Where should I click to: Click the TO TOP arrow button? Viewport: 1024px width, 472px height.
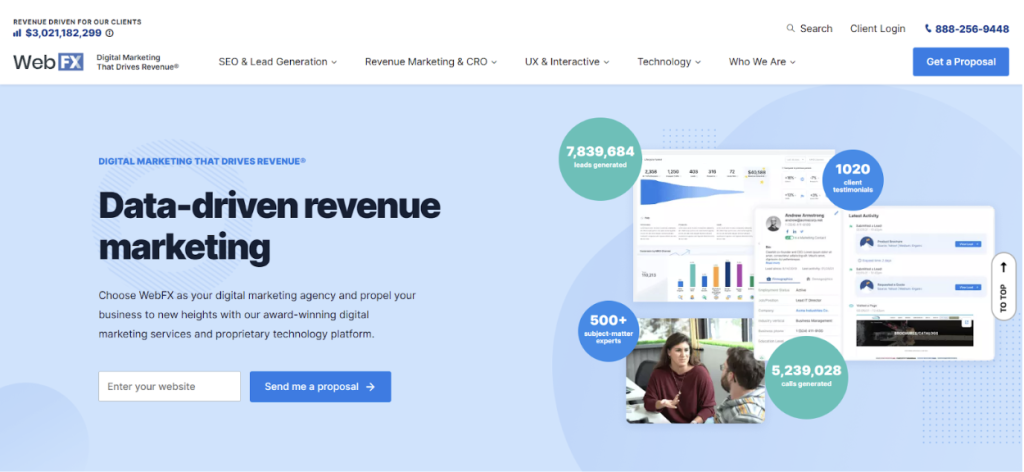click(1004, 286)
